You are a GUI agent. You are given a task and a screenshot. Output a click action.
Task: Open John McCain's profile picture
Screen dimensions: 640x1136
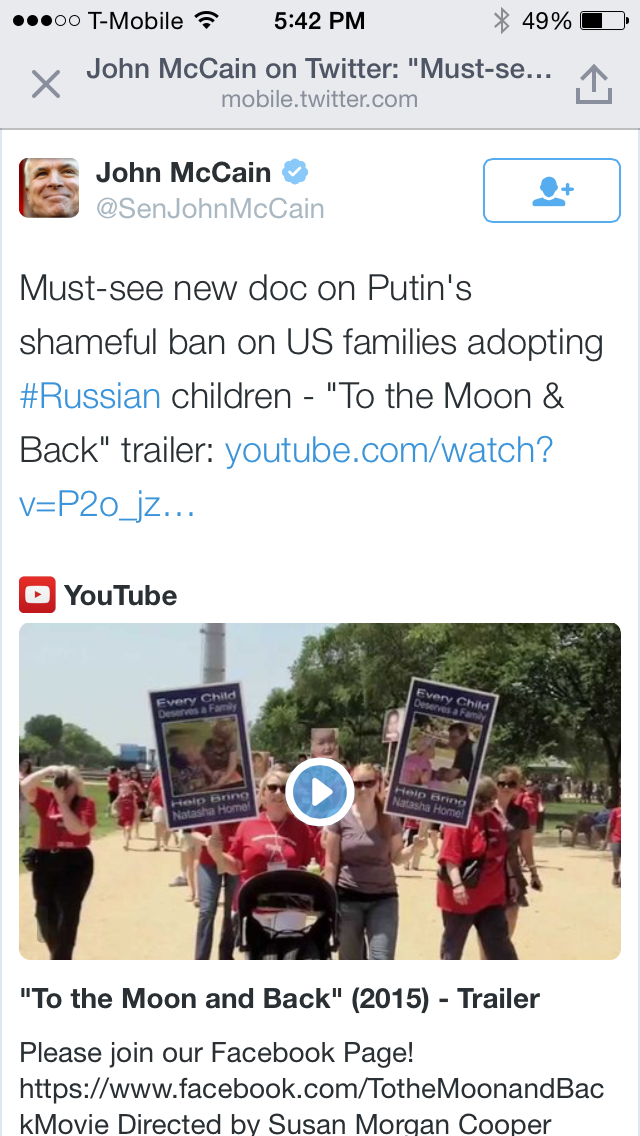[x=49, y=188]
